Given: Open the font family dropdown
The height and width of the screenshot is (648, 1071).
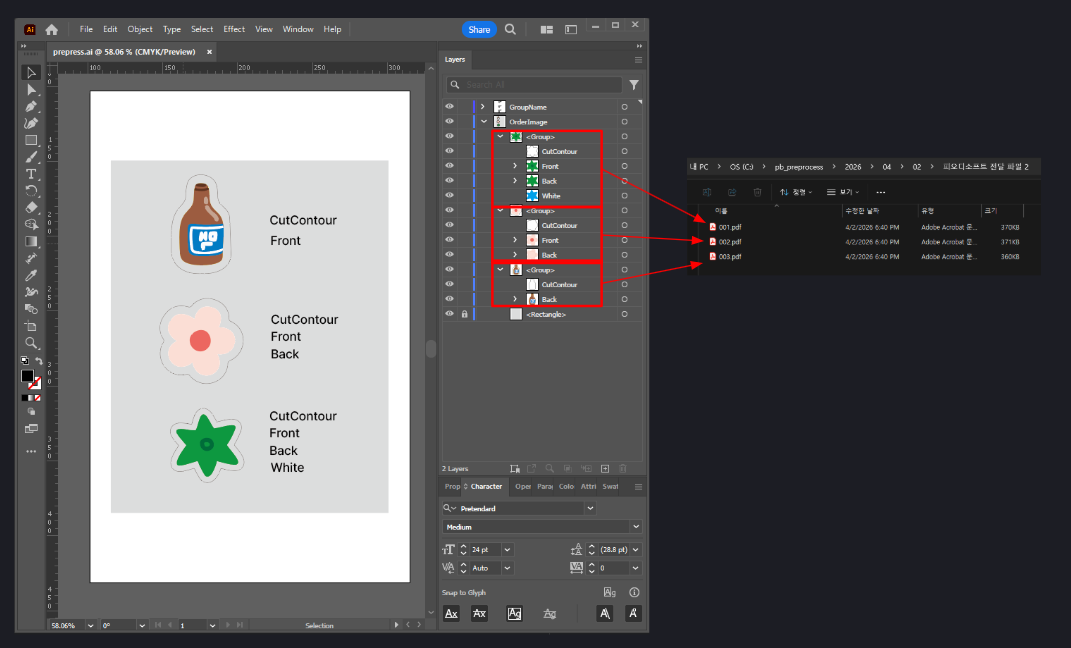Looking at the screenshot, I should point(590,508).
